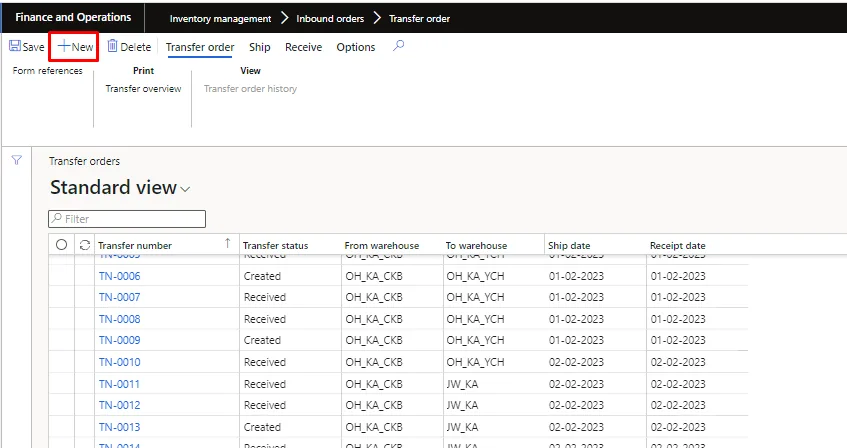Open transfer order TN-0012
The width and height of the screenshot is (847, 448).
[x=119, y=405]
